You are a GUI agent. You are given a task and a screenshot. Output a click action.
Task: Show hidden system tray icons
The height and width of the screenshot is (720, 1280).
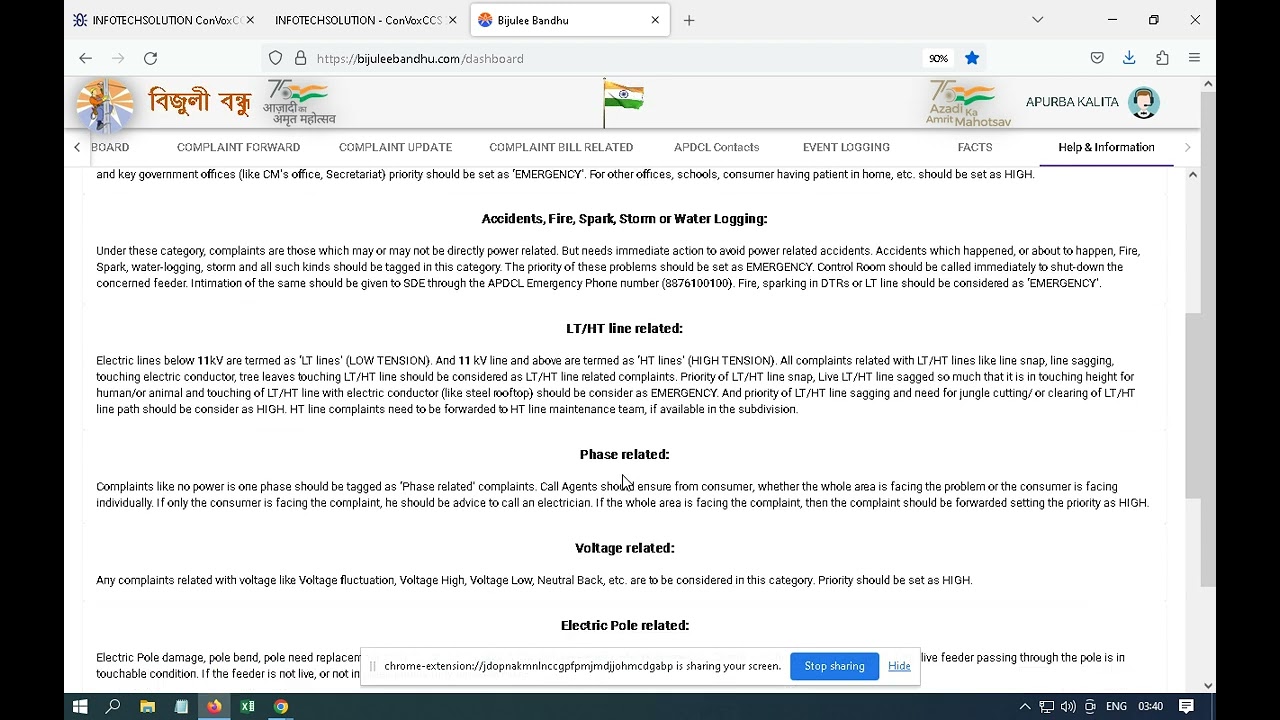(1025, 706)
